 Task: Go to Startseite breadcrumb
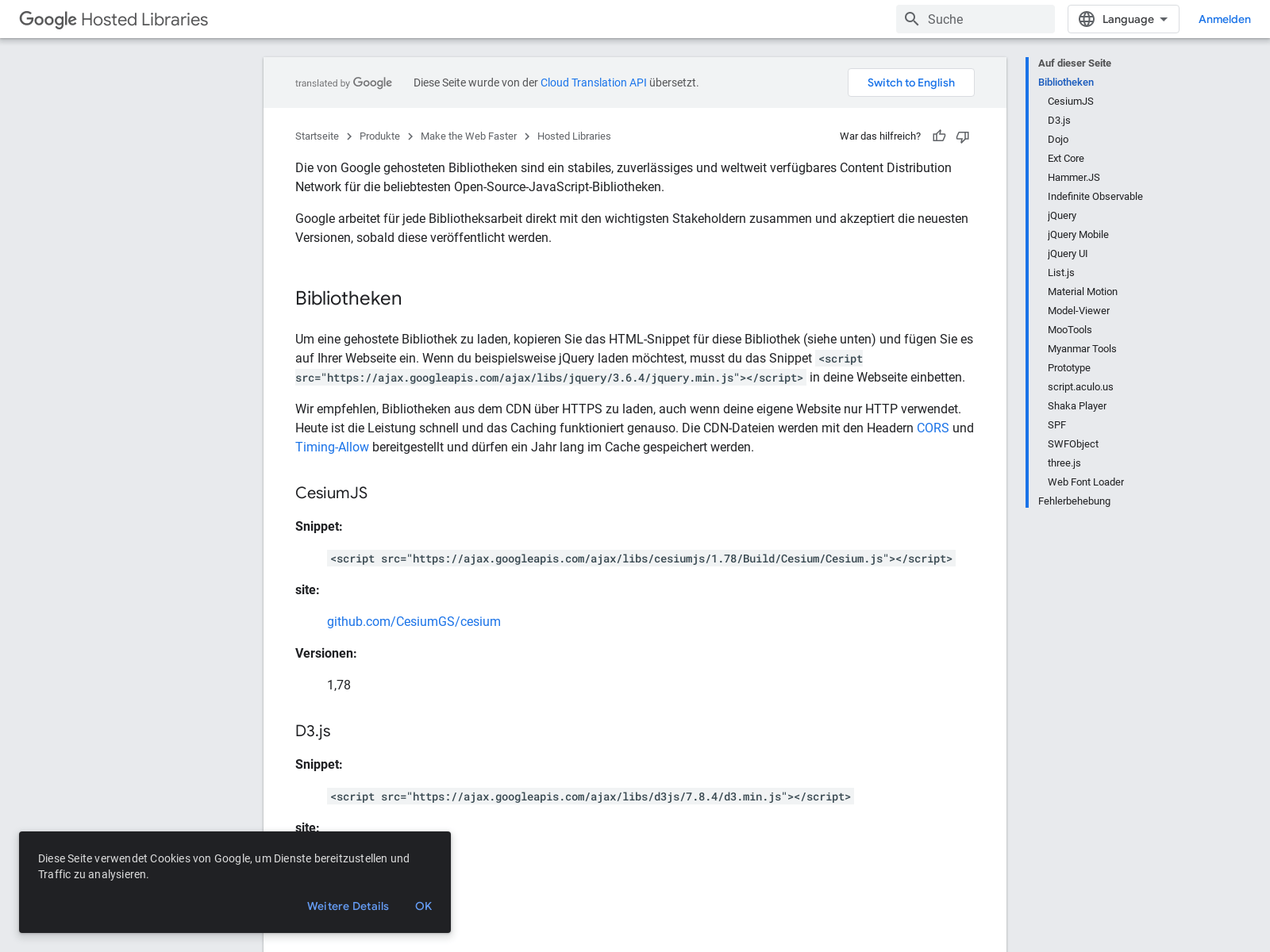(317, 136)
